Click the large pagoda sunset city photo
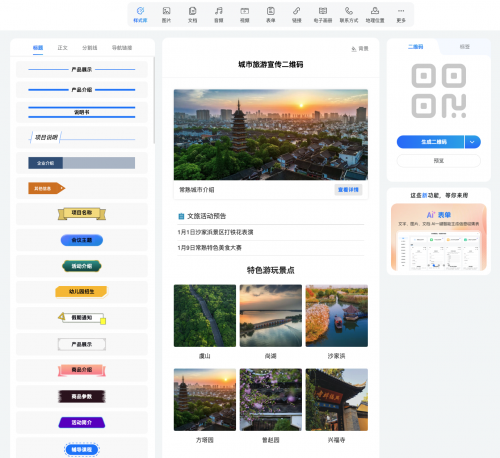The image size is (500, 458). (271, 135)
